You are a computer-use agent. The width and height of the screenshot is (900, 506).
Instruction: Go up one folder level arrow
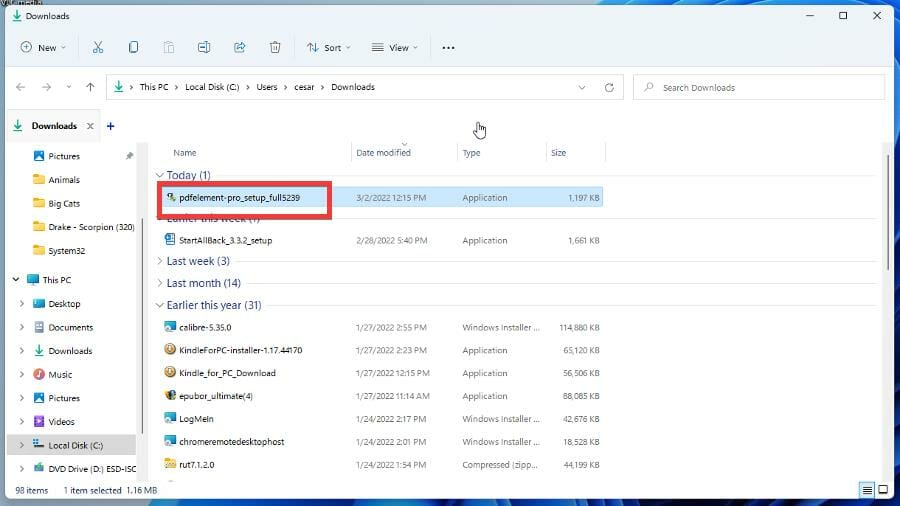tap(91, 88)
